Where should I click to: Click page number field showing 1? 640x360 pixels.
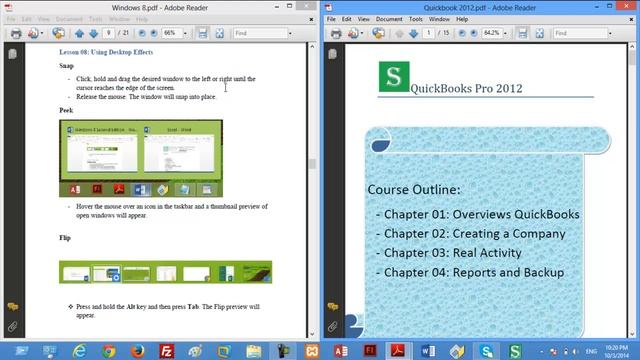(x=429, y=33)
